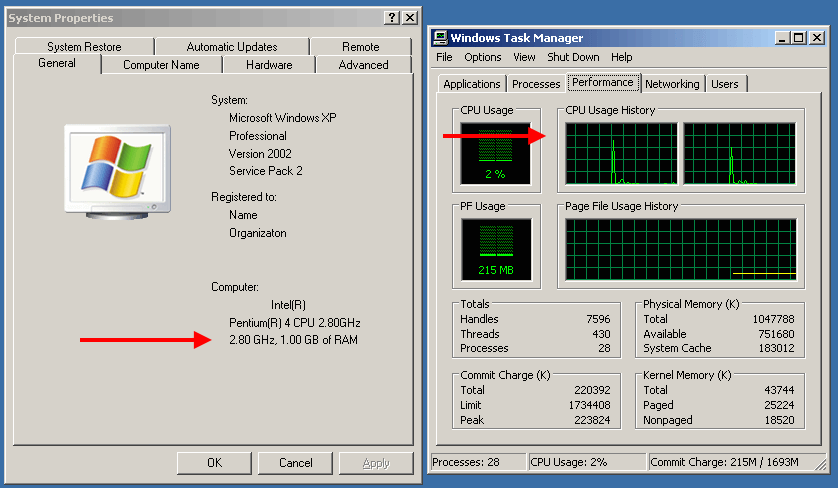Switch to the Applications tab
The width and height of the screenshot is (838, 488).
click(x=472, y=84)
